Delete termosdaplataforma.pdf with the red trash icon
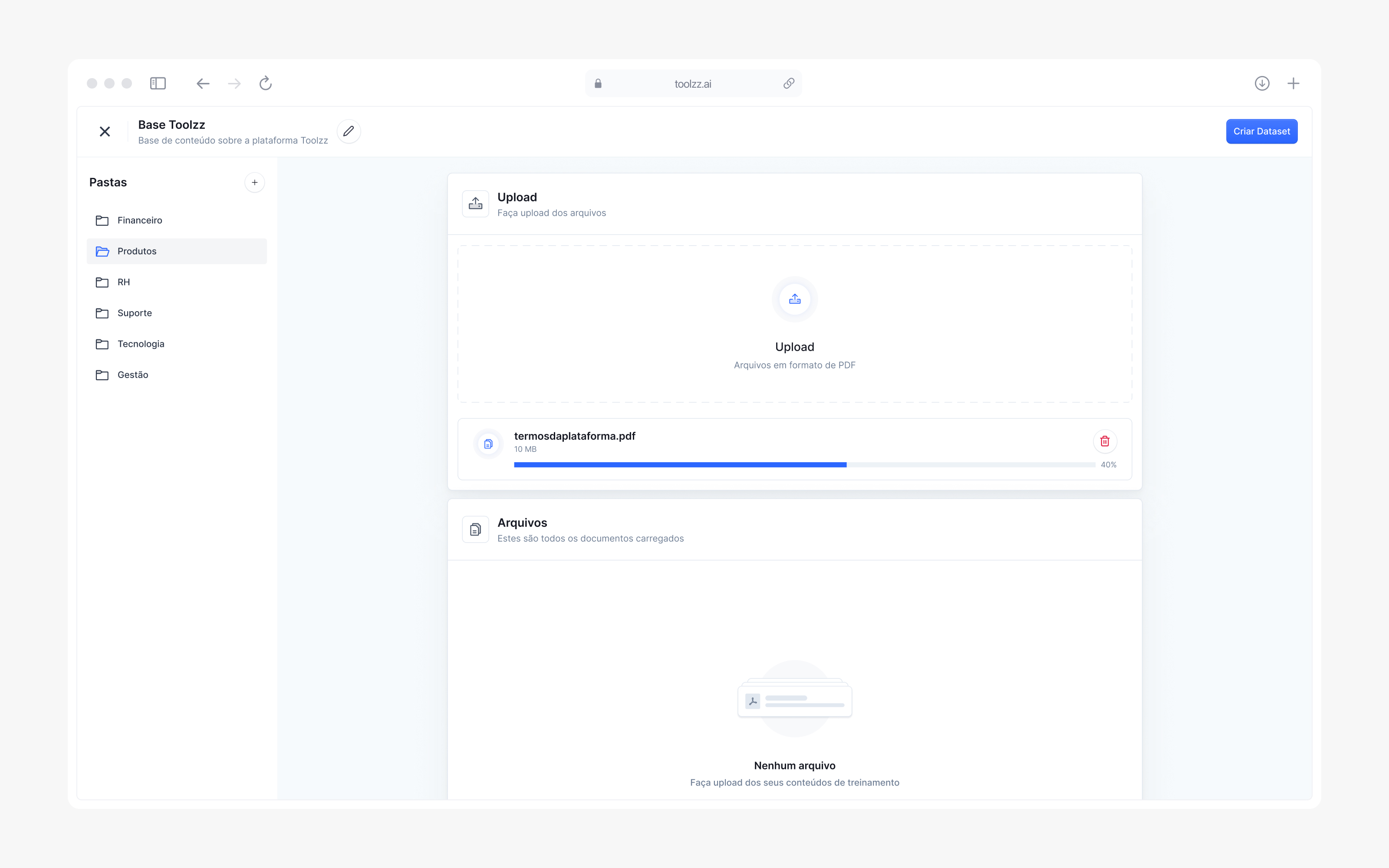The height and width of the screenshot is (868, 1389). [x=1104, y=441]
